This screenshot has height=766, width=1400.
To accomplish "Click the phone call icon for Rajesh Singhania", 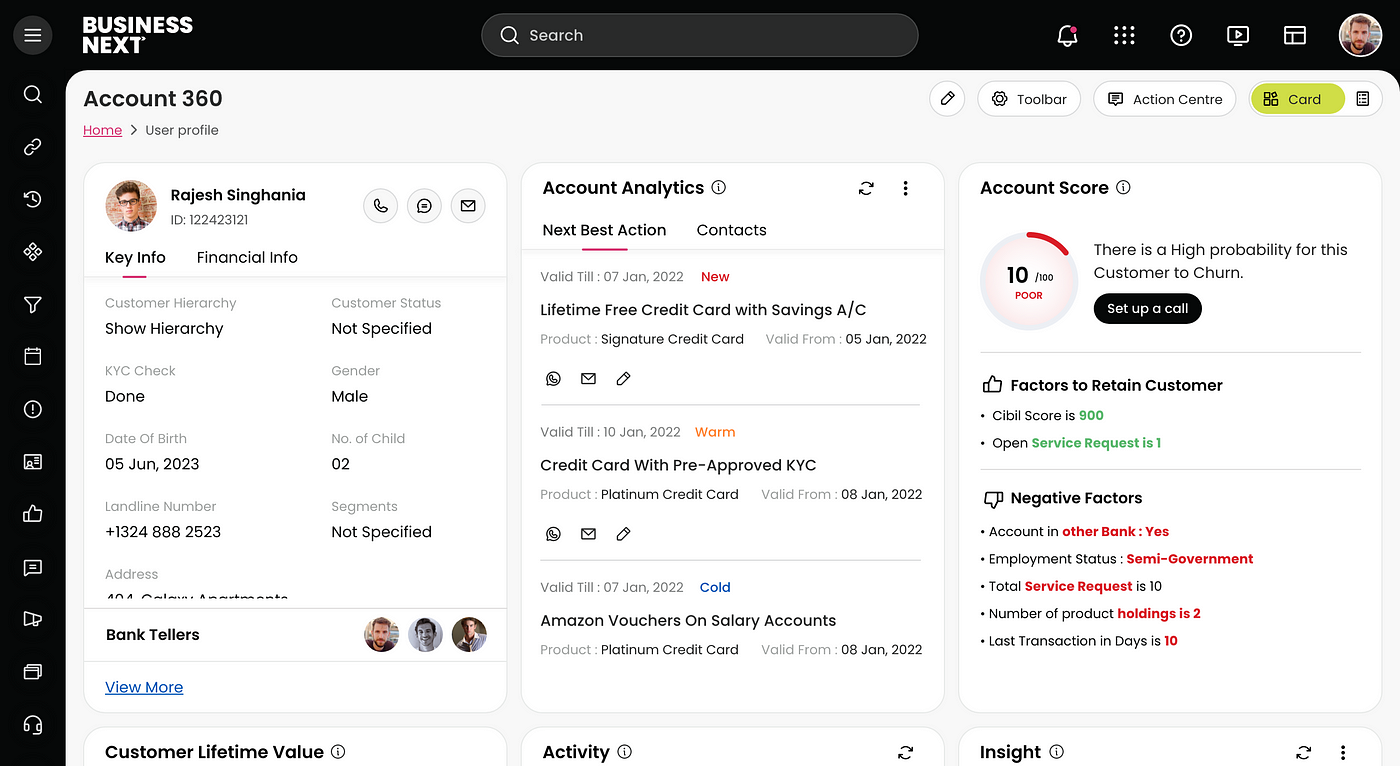I will pos(381,206).
